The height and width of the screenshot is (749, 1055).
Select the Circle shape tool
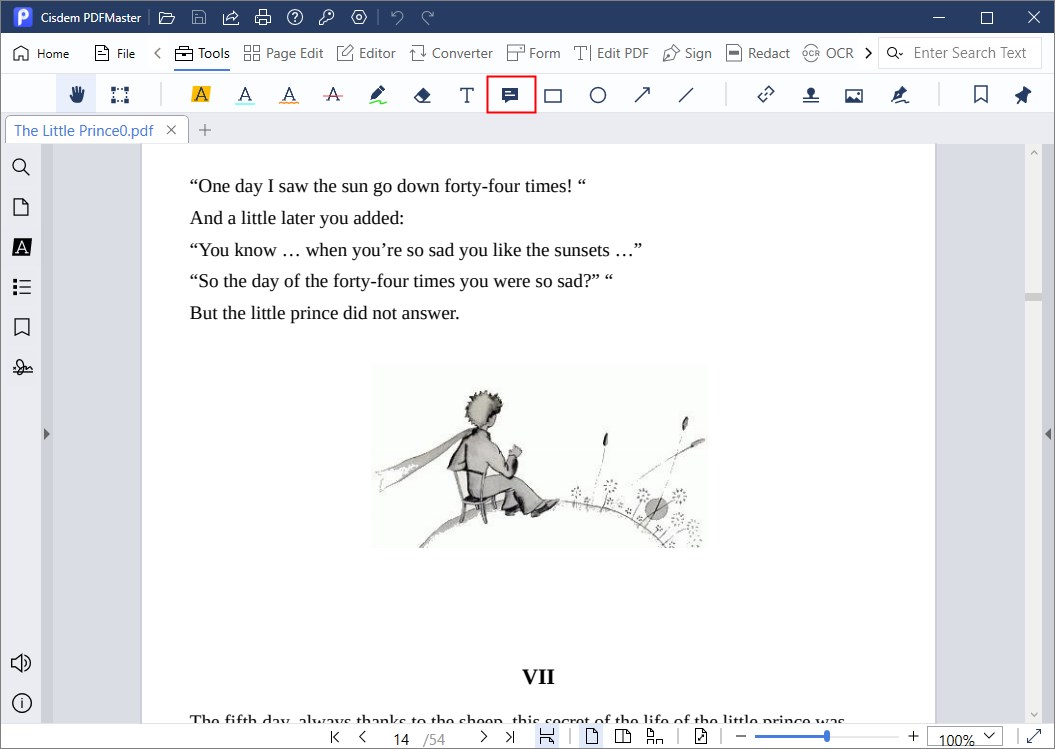(x=597, y=96)
